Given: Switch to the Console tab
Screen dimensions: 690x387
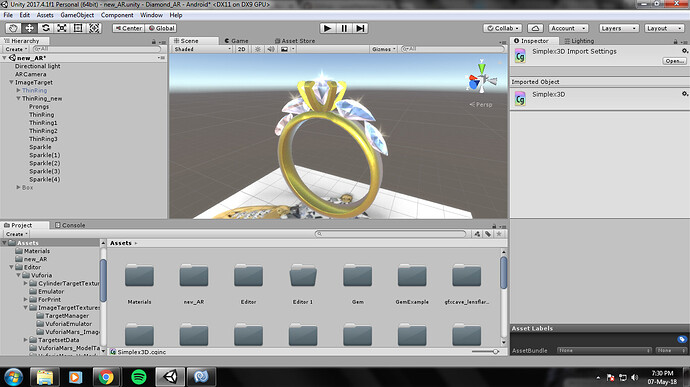Looking at the screenshot, I should pyautogui.click(x=70, y=225).
